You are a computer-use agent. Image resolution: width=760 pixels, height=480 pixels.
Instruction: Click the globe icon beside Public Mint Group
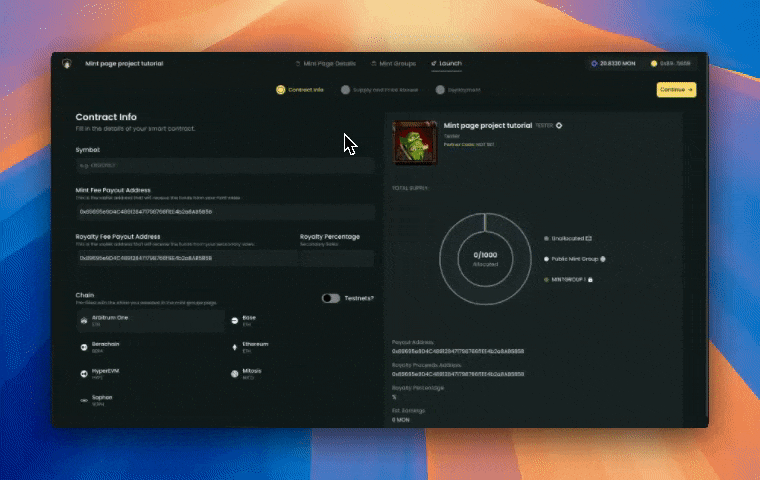[x=603, y=259]
